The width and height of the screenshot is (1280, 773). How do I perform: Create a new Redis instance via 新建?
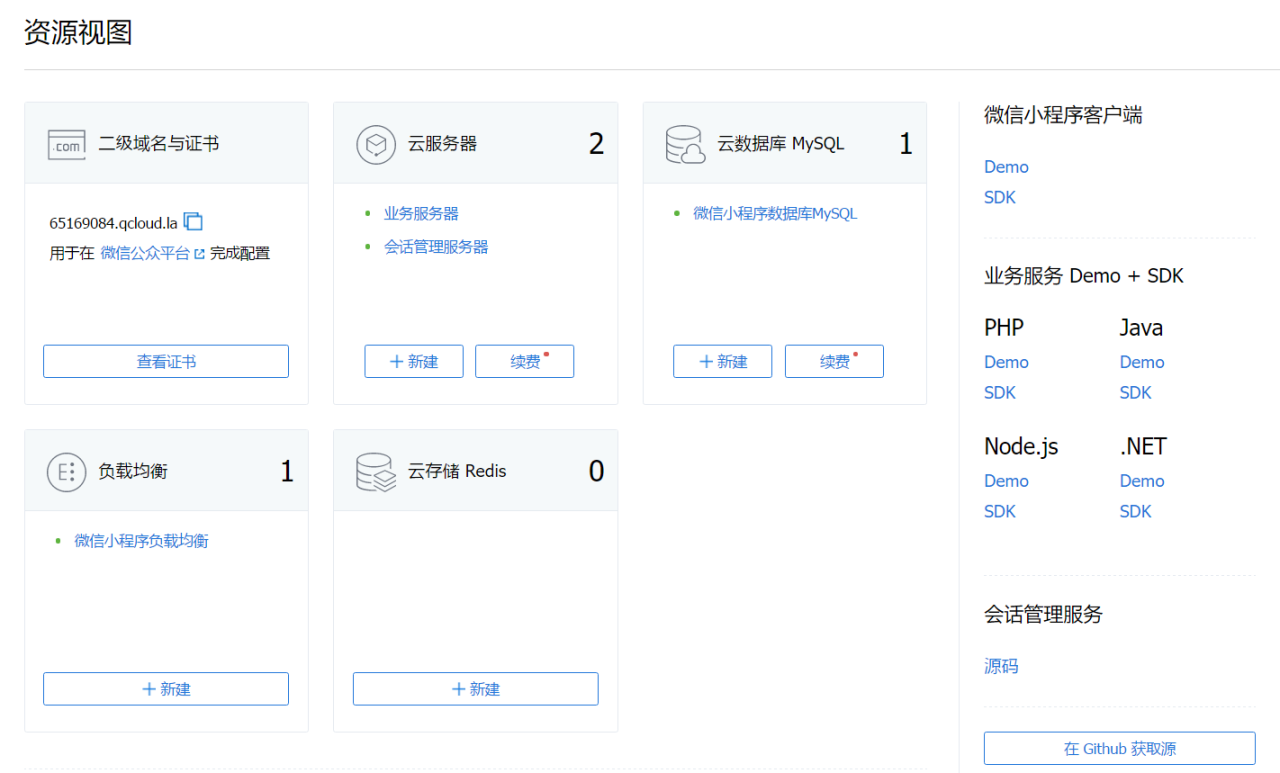coord(476,689)
